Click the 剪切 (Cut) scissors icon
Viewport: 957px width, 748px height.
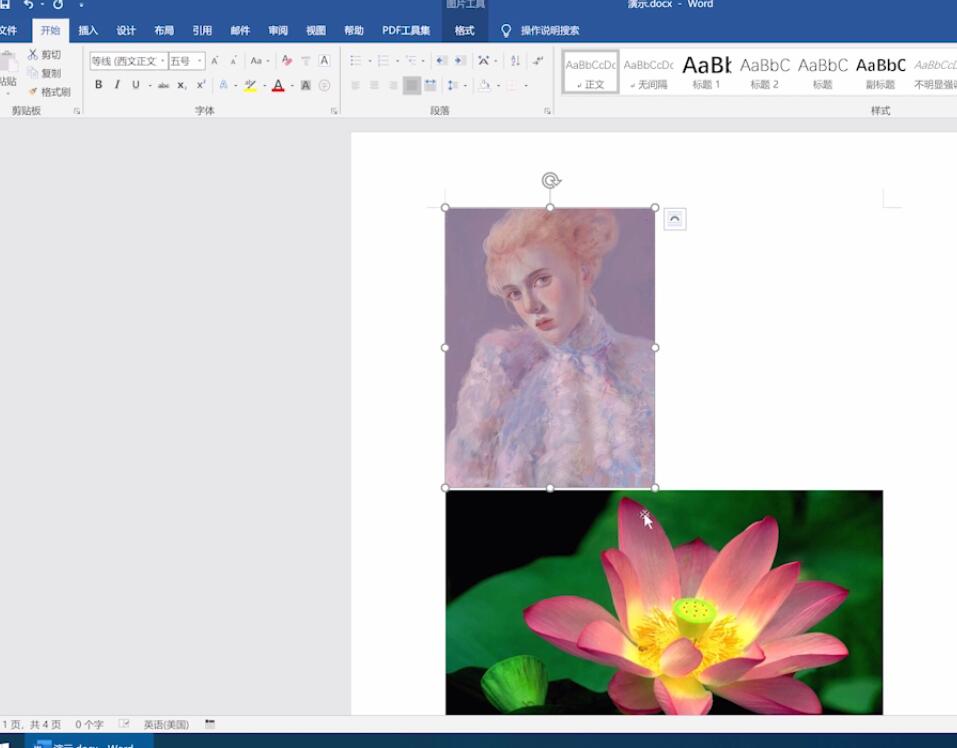[x=33, y=54]
